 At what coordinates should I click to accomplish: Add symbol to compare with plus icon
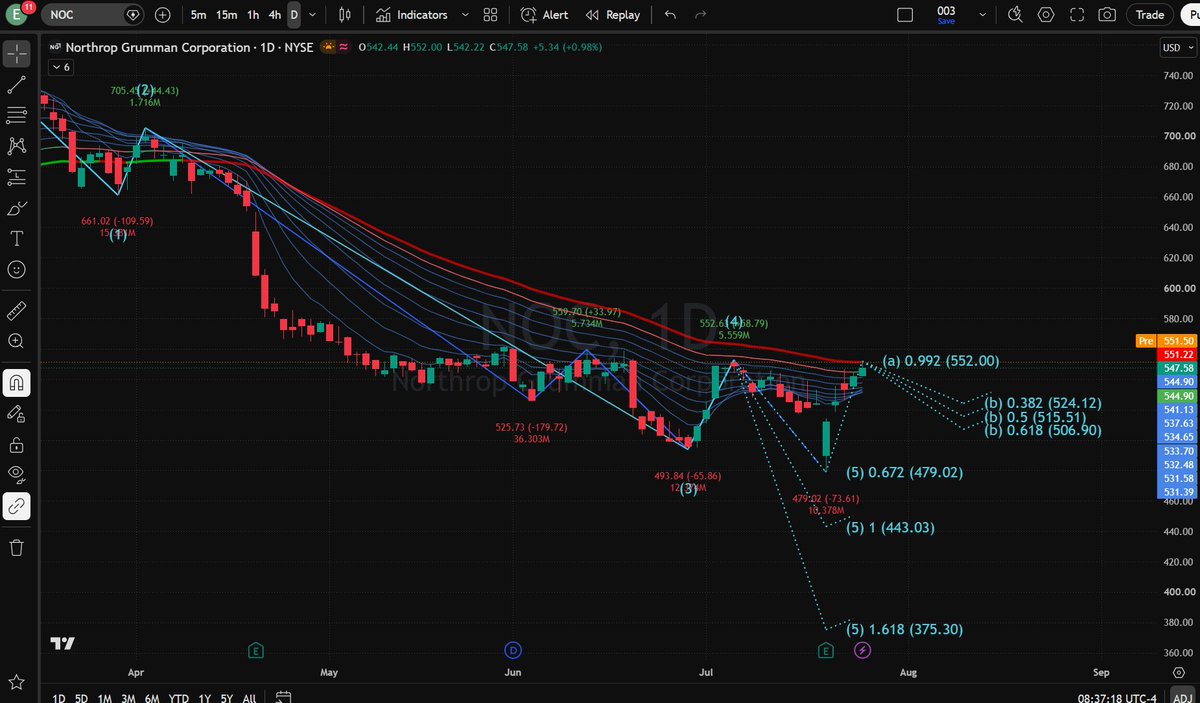click(x=164, y=15)
